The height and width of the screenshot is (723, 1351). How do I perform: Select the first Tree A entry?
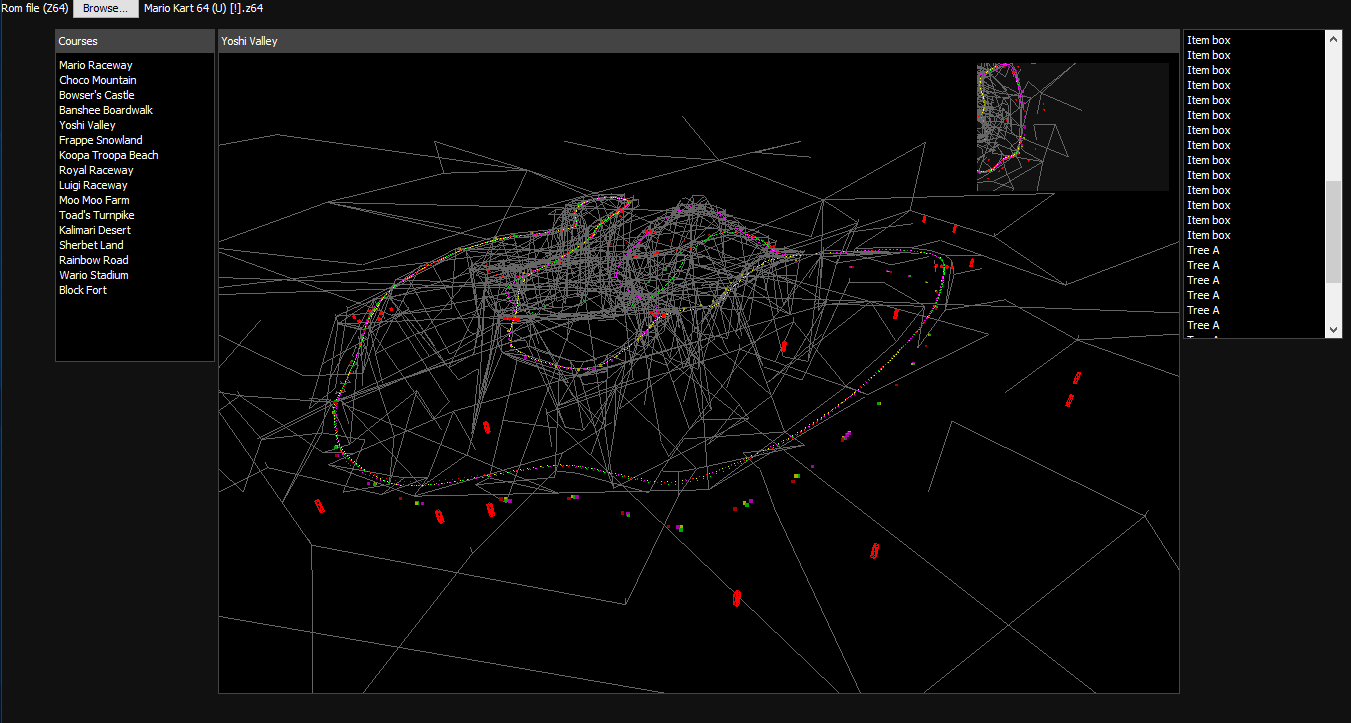click(1203, 250)
